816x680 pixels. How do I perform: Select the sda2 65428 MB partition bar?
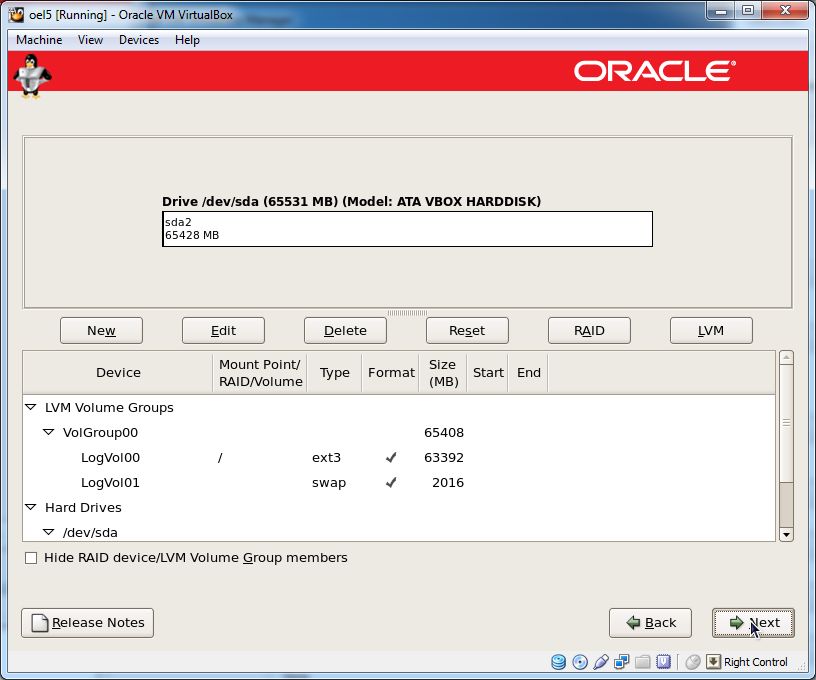[407, 229]
